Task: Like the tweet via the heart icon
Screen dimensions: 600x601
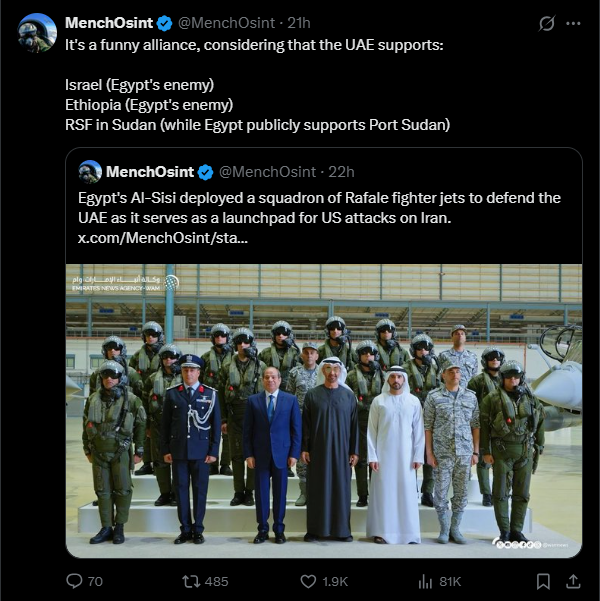Action: (x=308, y=581)
